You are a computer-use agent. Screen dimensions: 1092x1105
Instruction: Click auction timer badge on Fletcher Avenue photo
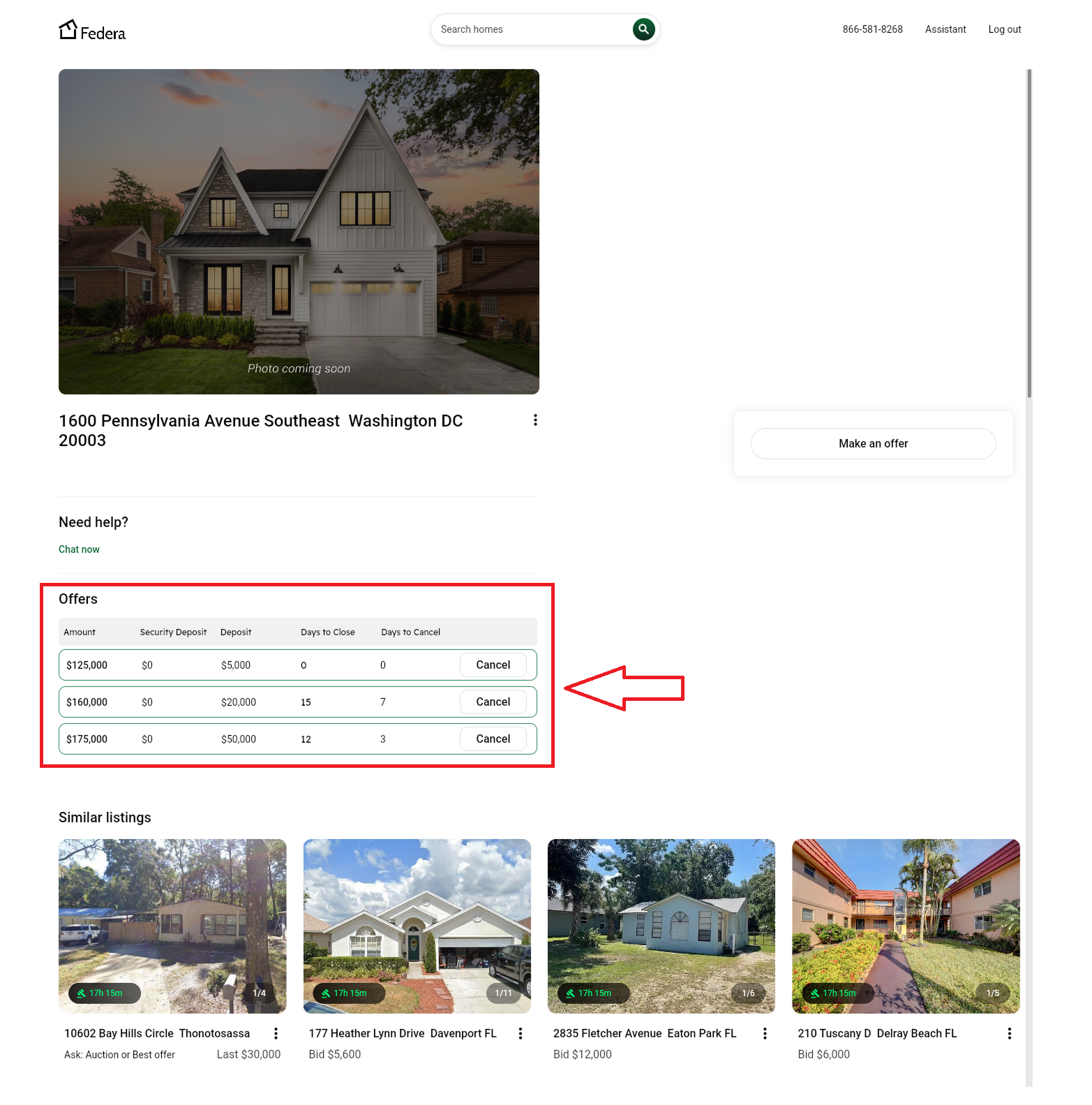[x=594, y=993]
